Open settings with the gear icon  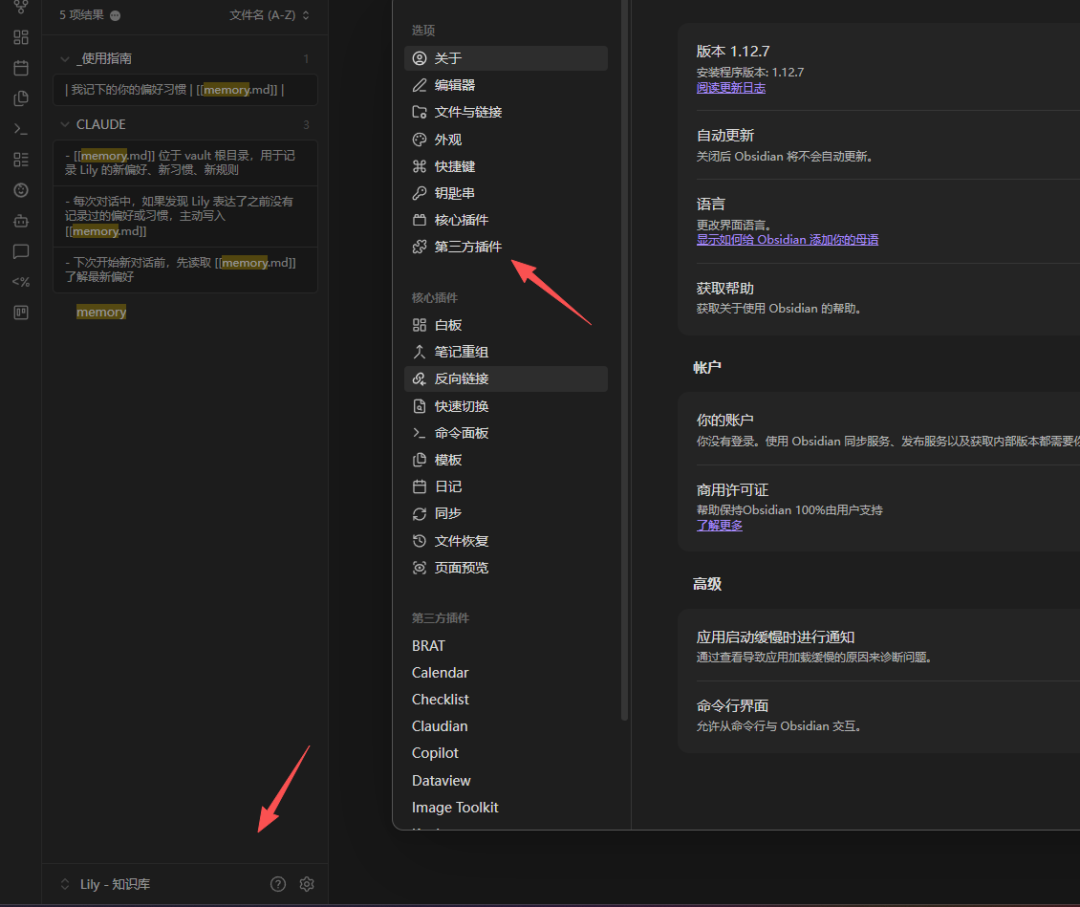(307, 884)
